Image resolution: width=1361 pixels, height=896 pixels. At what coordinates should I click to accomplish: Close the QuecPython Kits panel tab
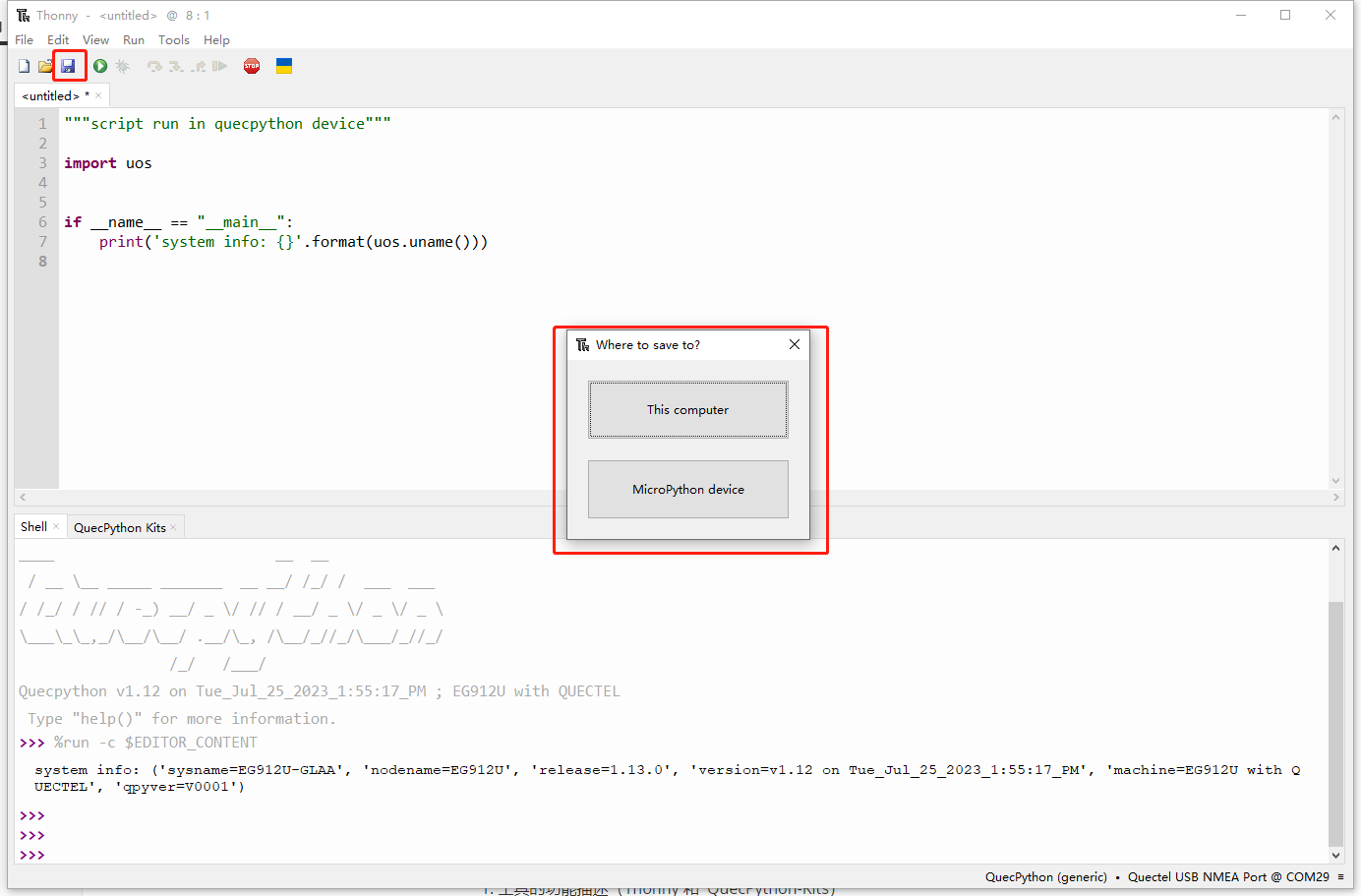173,527
